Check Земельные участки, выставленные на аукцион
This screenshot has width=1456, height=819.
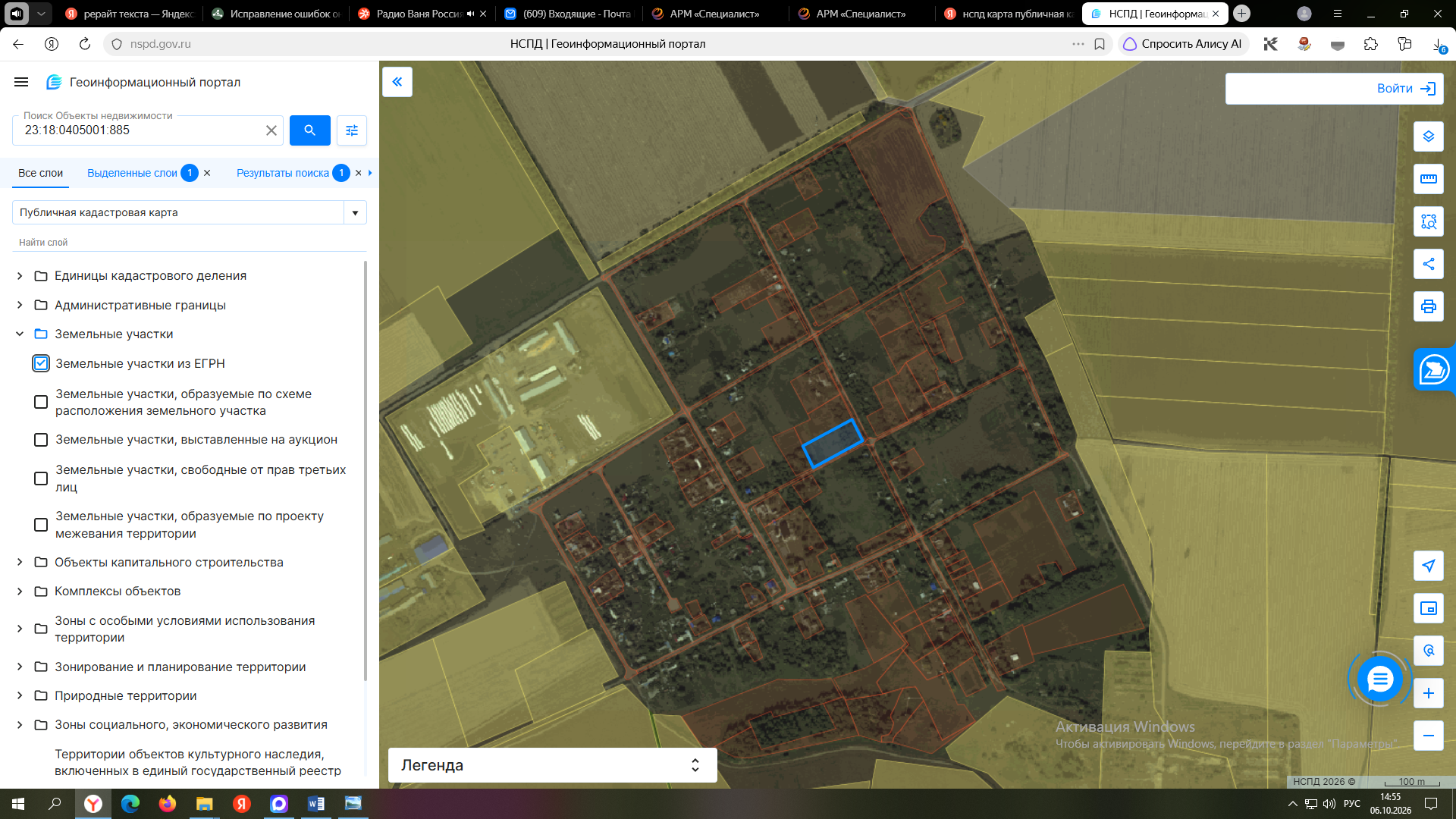[x=41, y=440]
